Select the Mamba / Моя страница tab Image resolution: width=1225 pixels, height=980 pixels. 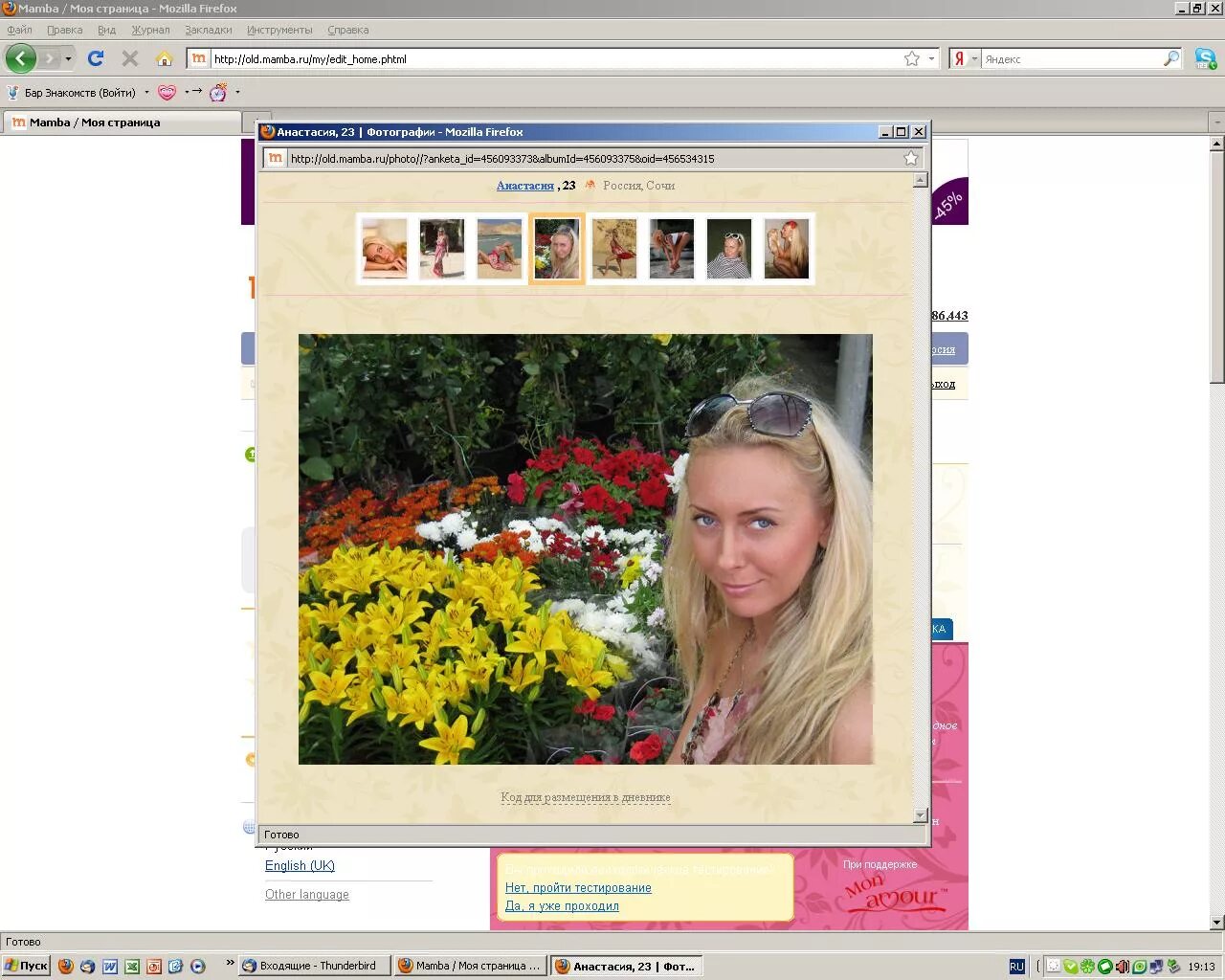point(122,122)
